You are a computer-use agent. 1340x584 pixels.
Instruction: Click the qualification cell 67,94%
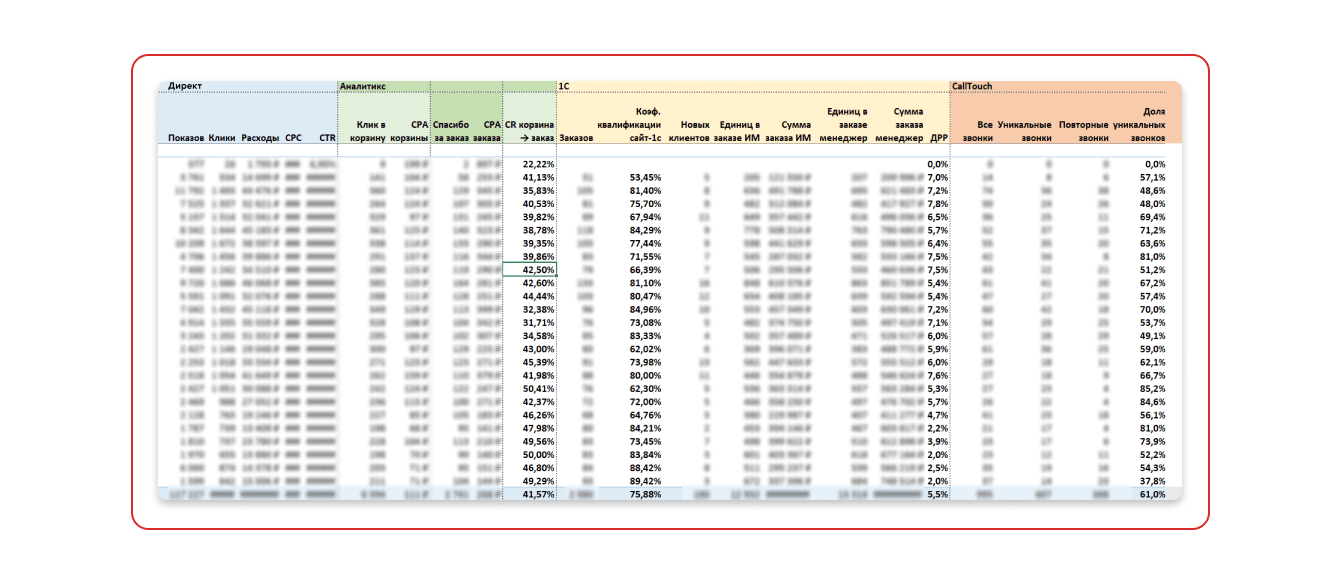[x=645, y=216]
